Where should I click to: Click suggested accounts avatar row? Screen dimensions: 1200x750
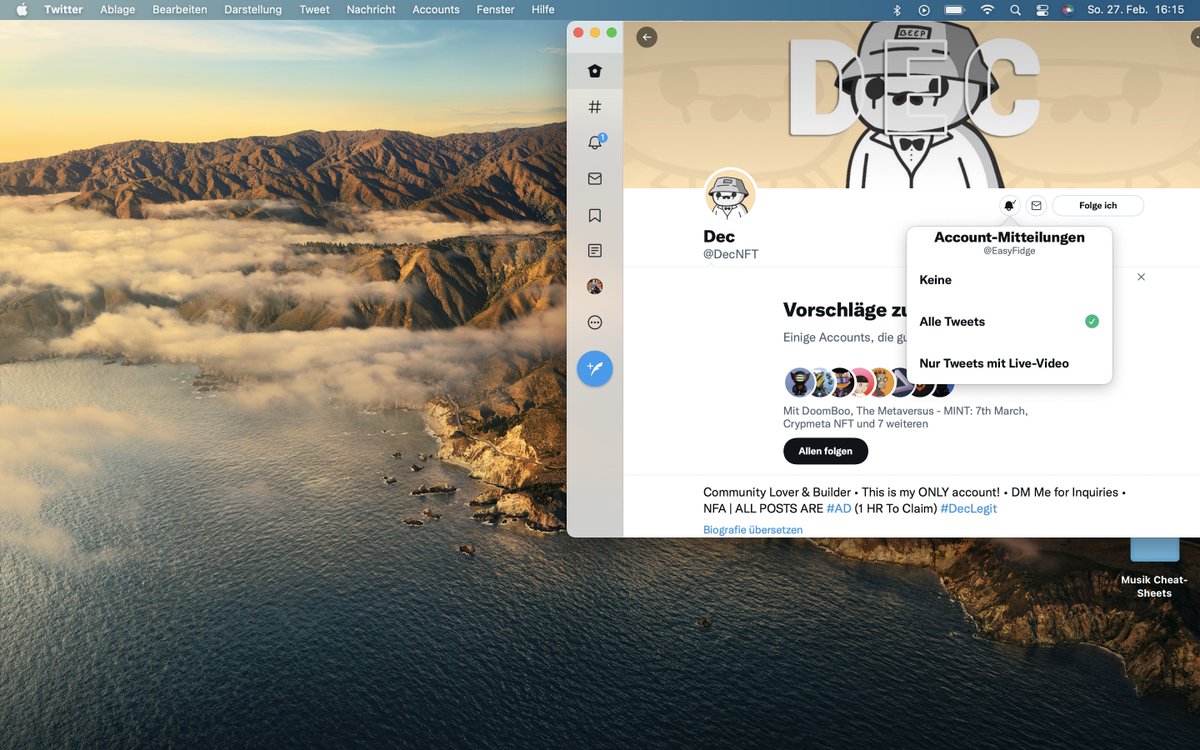coord(869,383)
